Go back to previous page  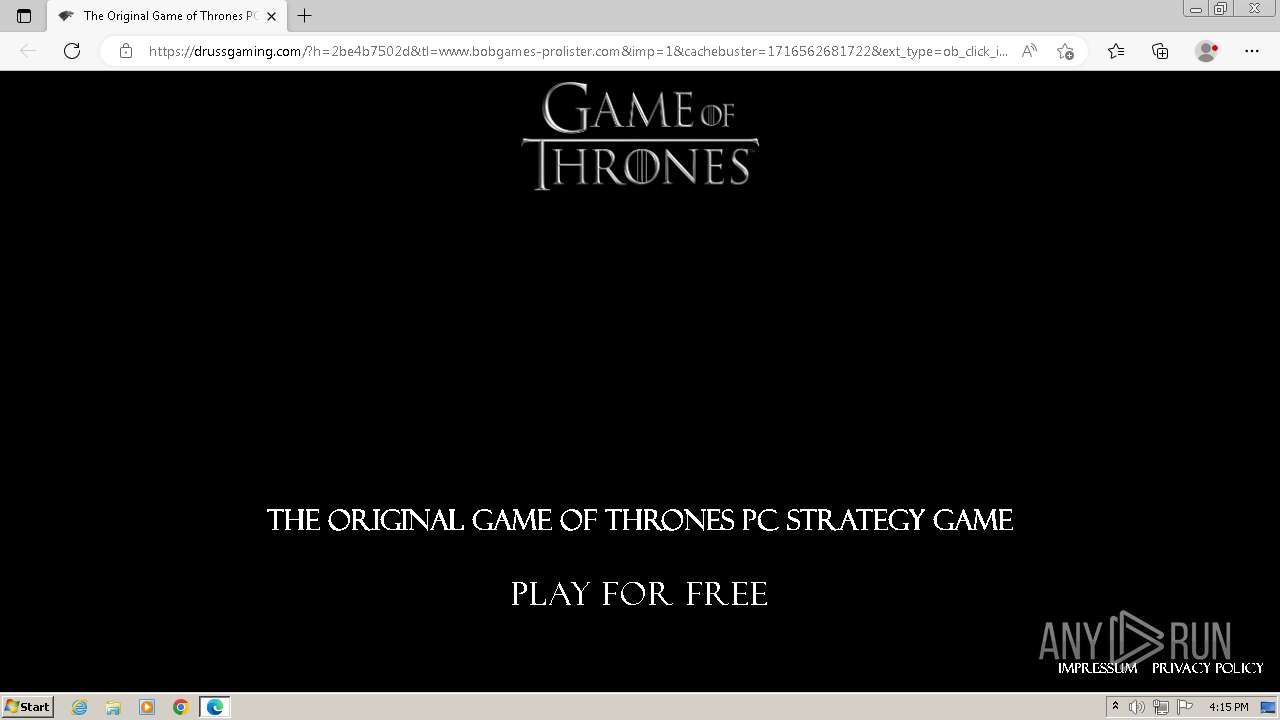[x=28, y=51]
